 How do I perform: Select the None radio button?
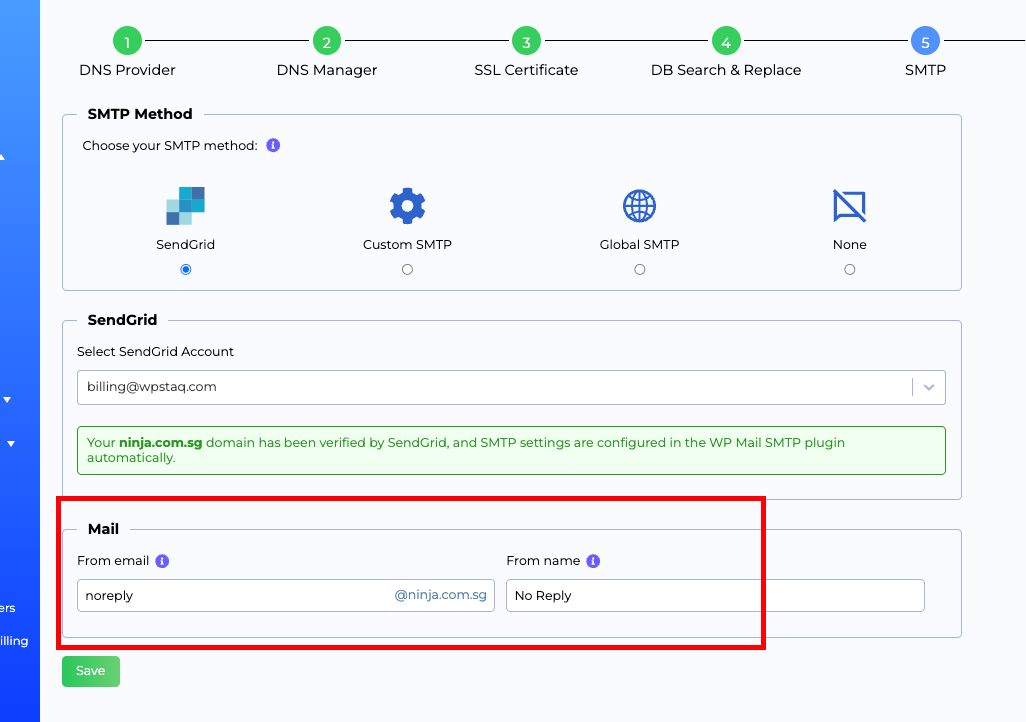coord(849,270)
